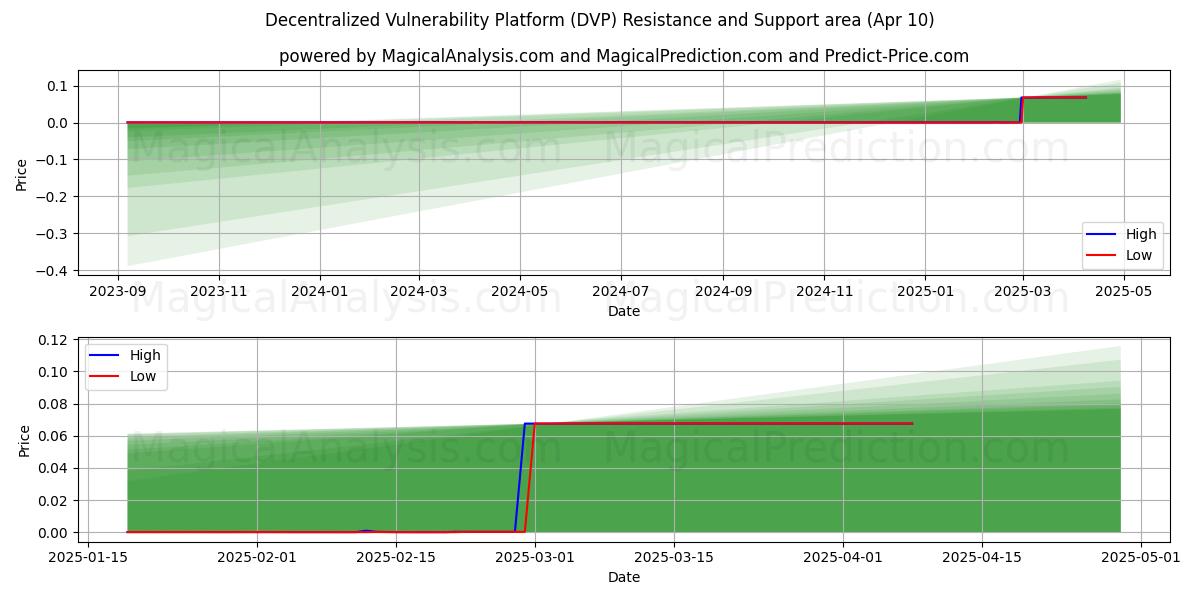Click the '−0.1' y-axis tick in the top chart
1200x600 pixels.
54,160
